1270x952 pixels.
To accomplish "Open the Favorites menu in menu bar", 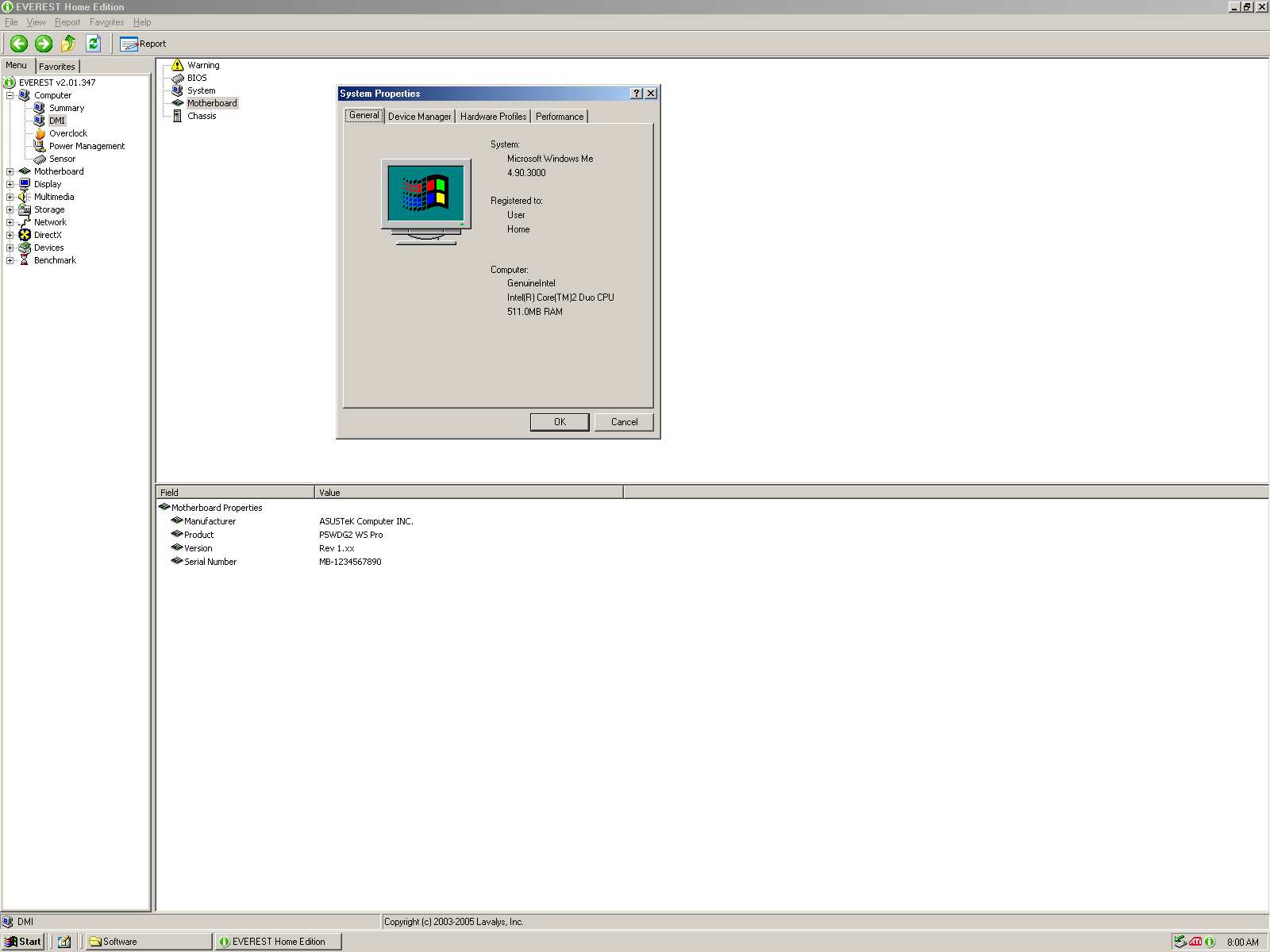I will coord(106,22).
